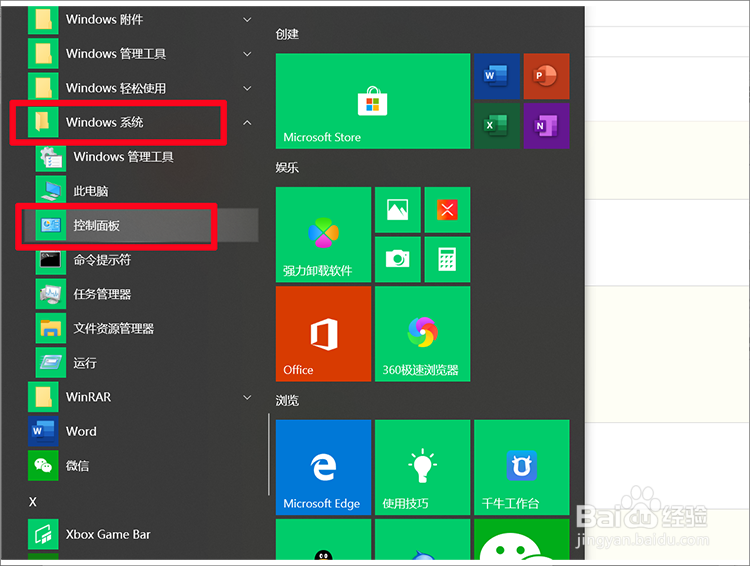The width and height of the screenshot is (750, 566).
Task: Click the app list scrollbar
Action: pyautogui.click(x=269, y=454)
